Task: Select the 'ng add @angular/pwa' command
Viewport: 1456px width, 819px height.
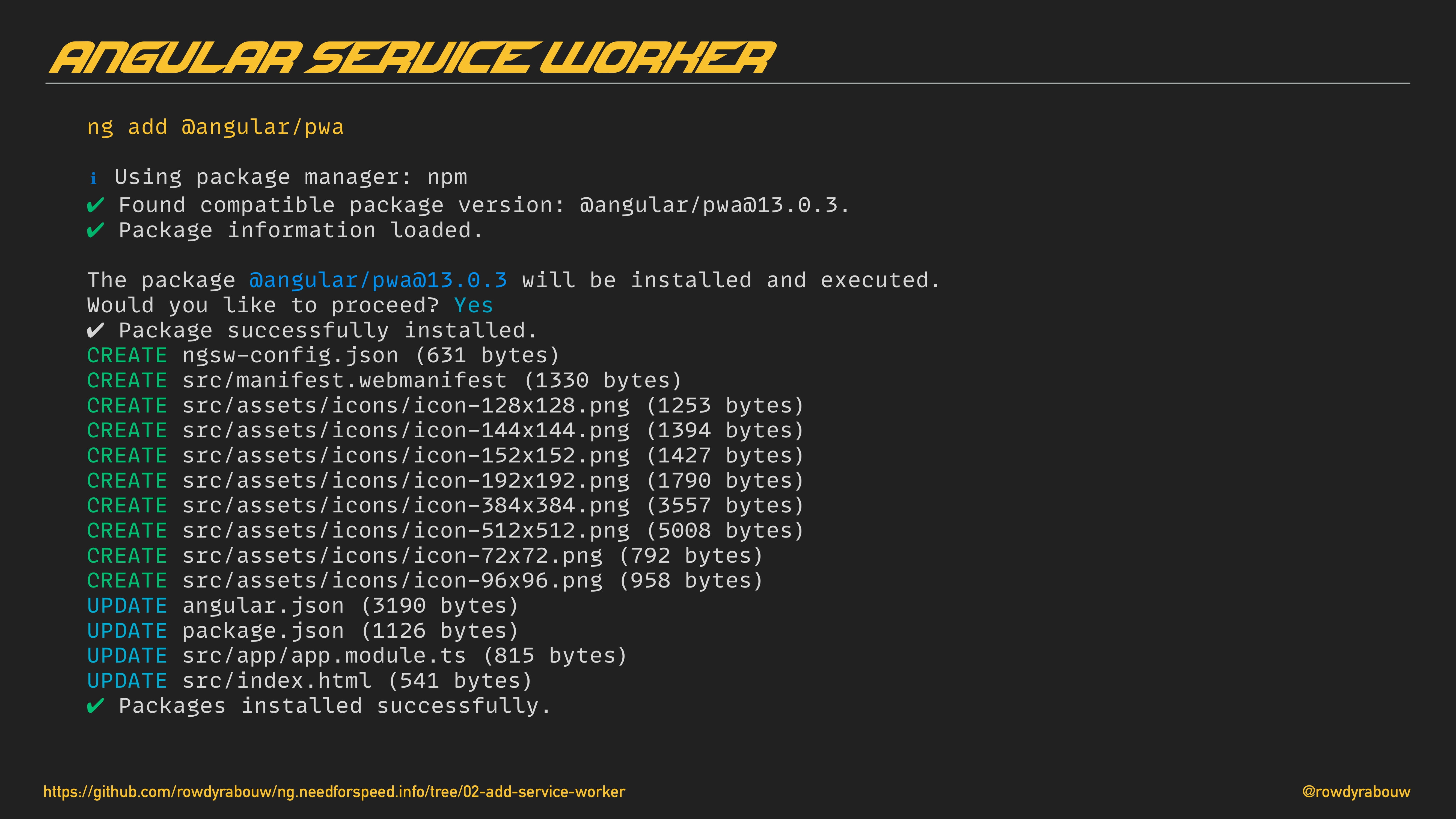Action: [215, 127]
